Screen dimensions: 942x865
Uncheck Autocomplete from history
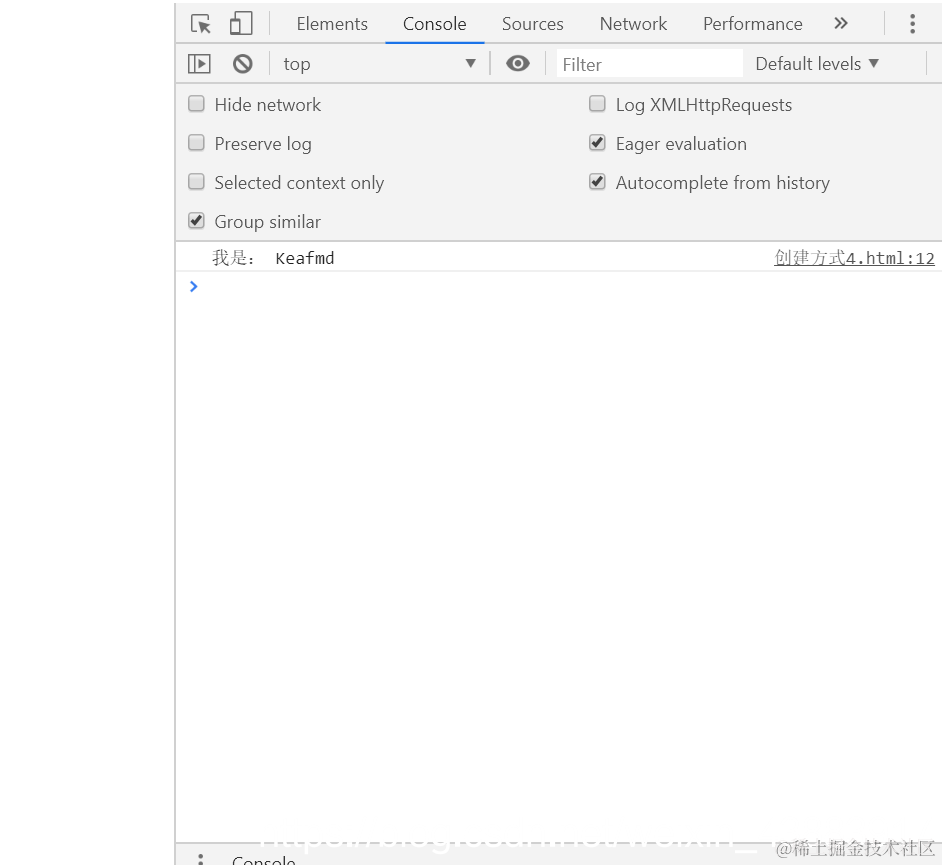point(597,182)
